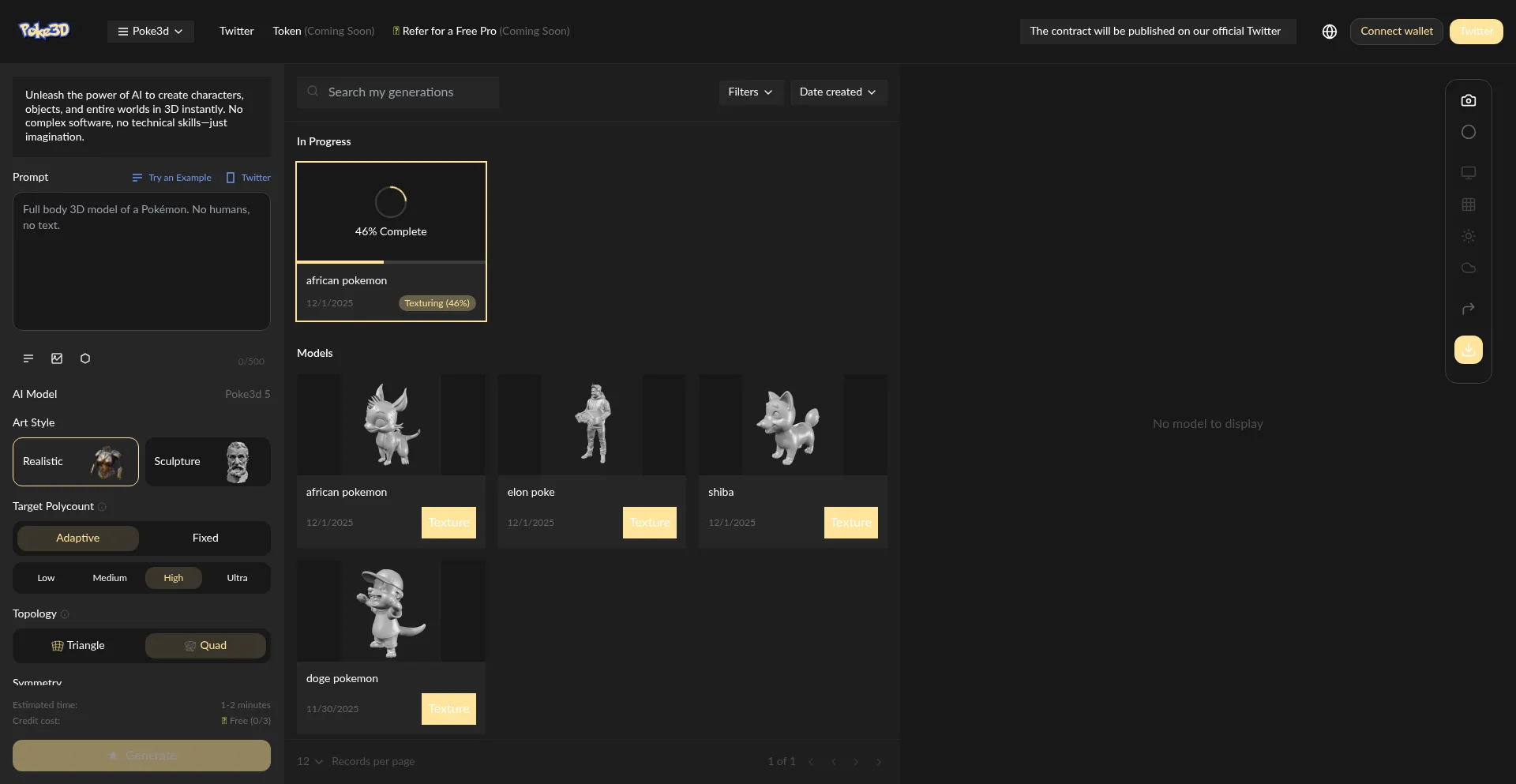
Task: Open Refer for a Free Pro item
Action: point(448,32)
